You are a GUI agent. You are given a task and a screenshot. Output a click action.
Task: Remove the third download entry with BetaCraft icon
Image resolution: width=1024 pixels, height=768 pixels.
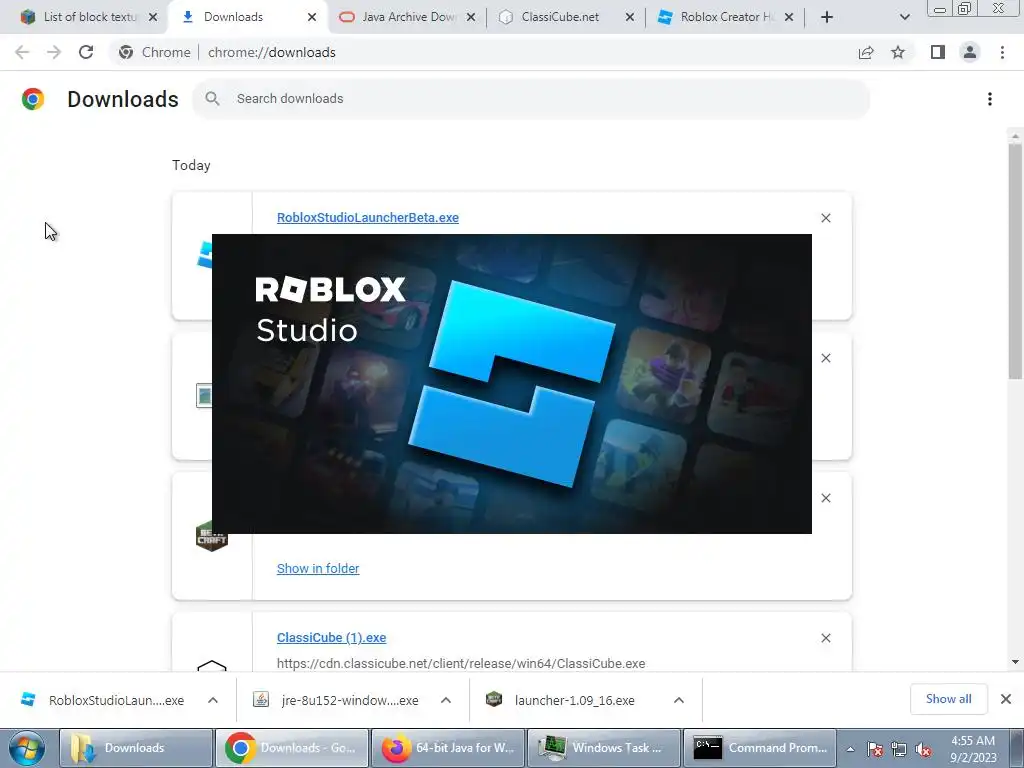[826, 498]
